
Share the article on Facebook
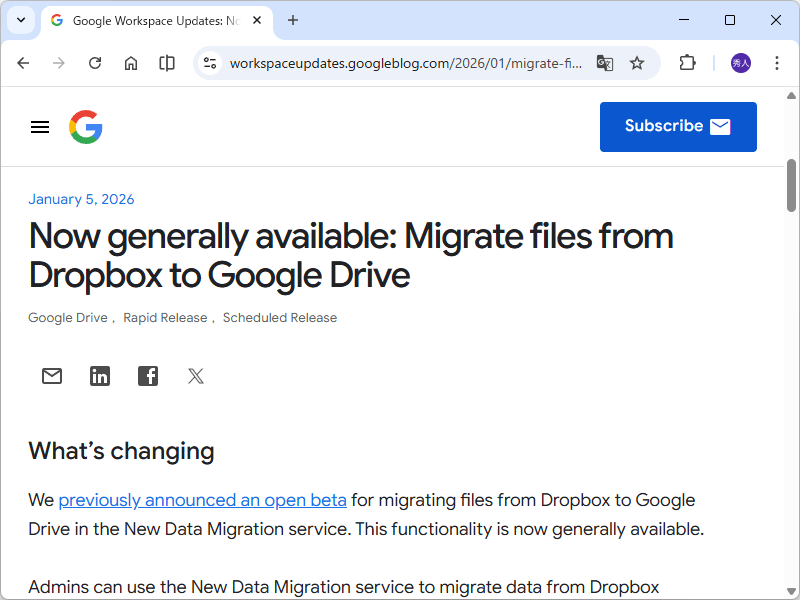click(x=148, y=375)
